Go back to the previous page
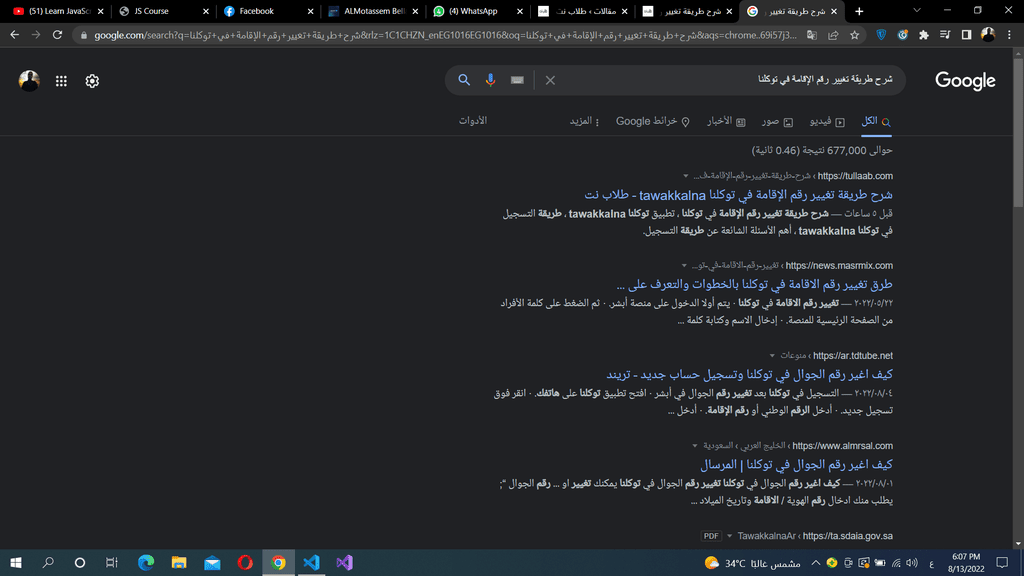The width and height of the screenshot is (1024, 576). coord(14,35)
